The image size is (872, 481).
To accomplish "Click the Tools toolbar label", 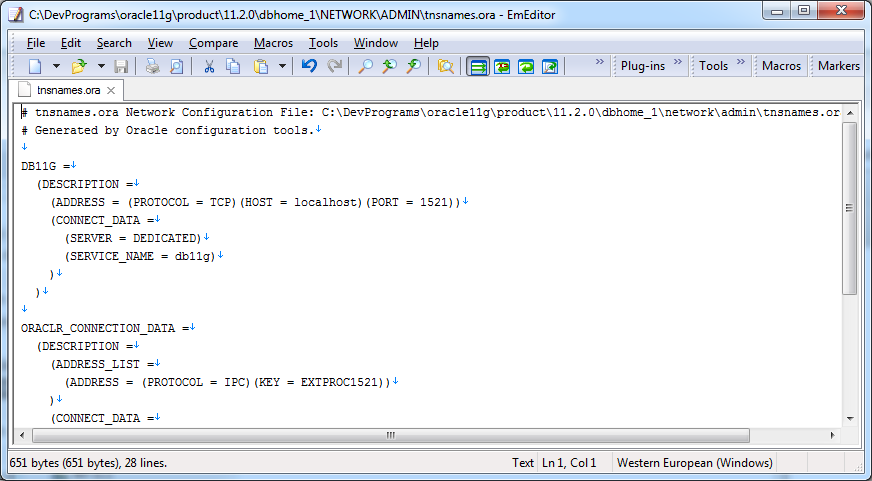I will click(713, 66).
